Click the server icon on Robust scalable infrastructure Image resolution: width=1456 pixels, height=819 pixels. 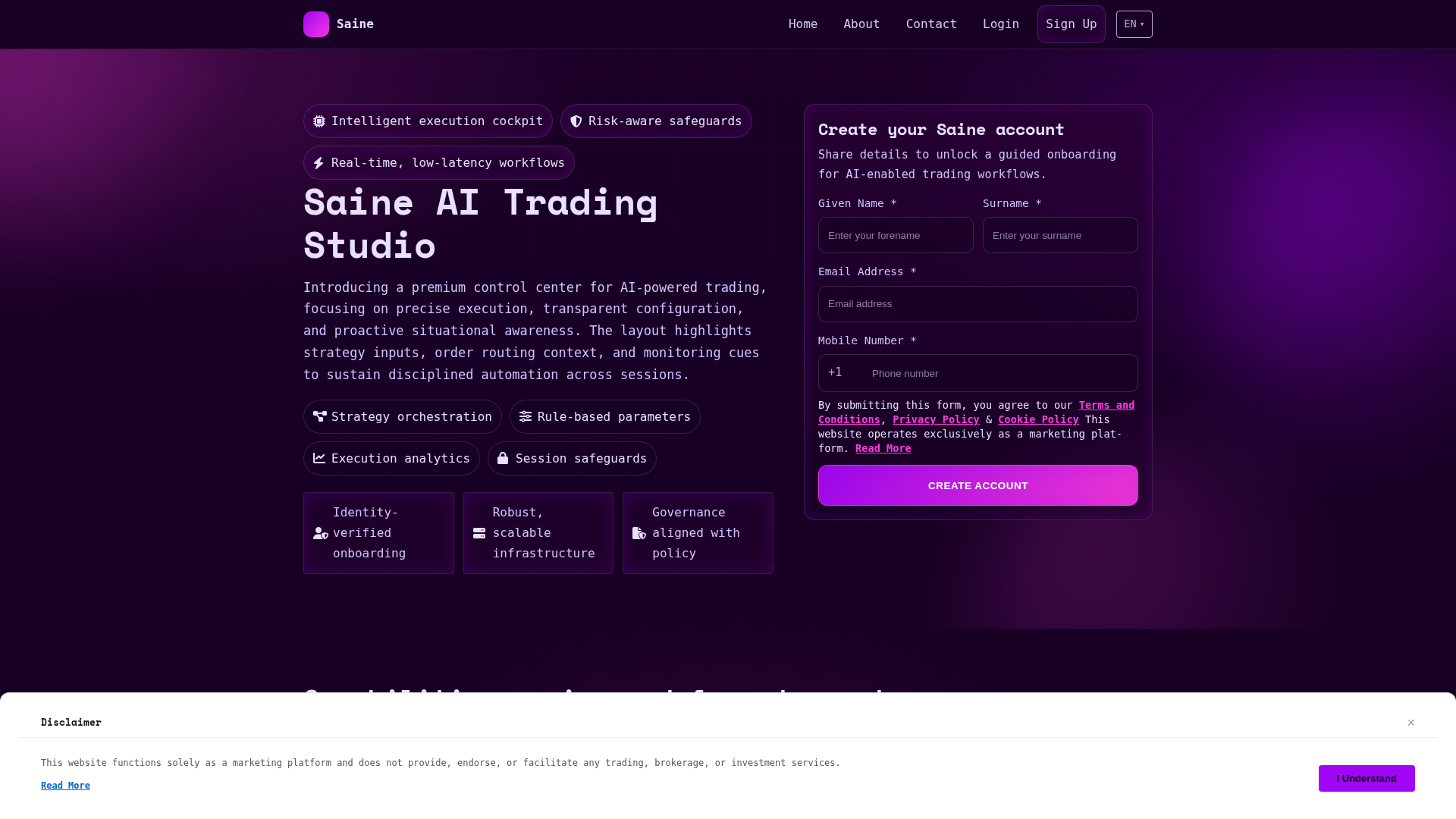(479, 533)
